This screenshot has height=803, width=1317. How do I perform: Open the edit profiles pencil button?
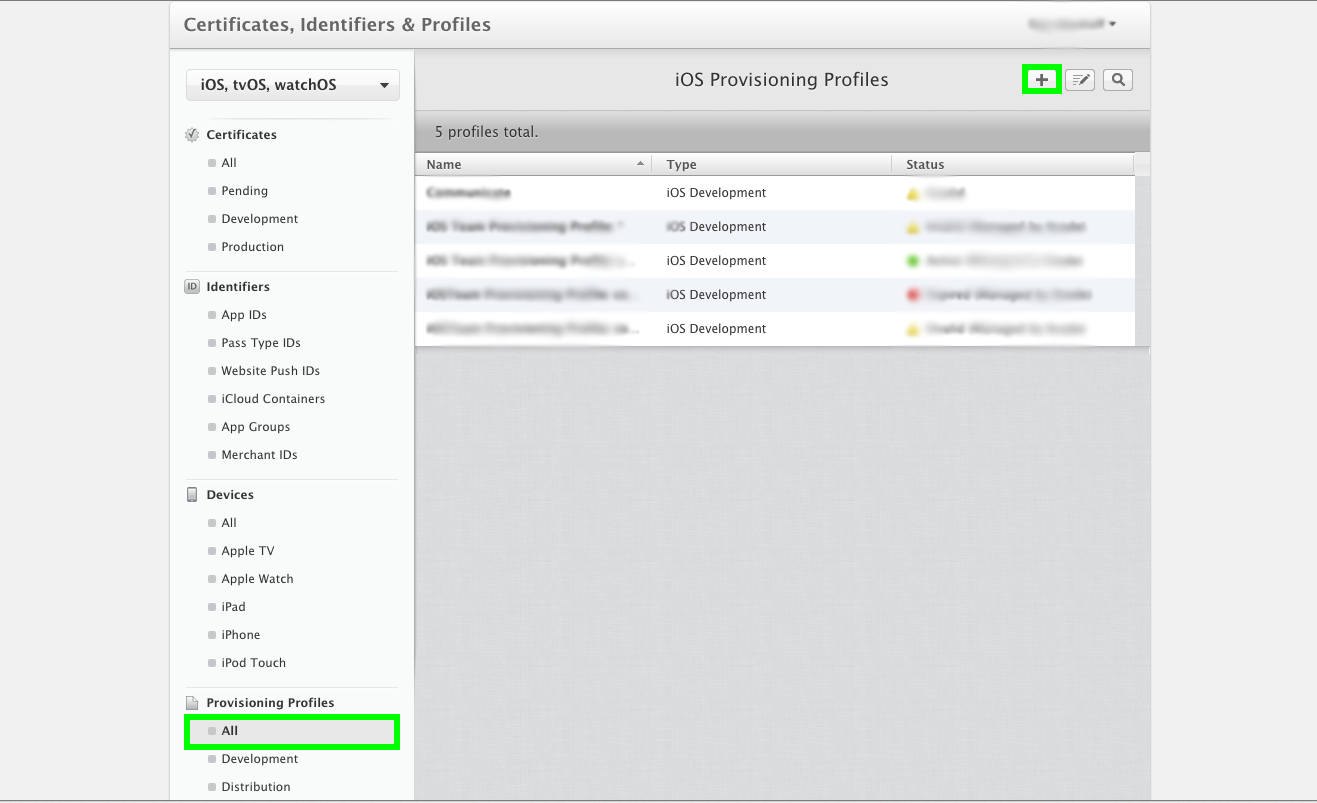(x=1080, y=80)
